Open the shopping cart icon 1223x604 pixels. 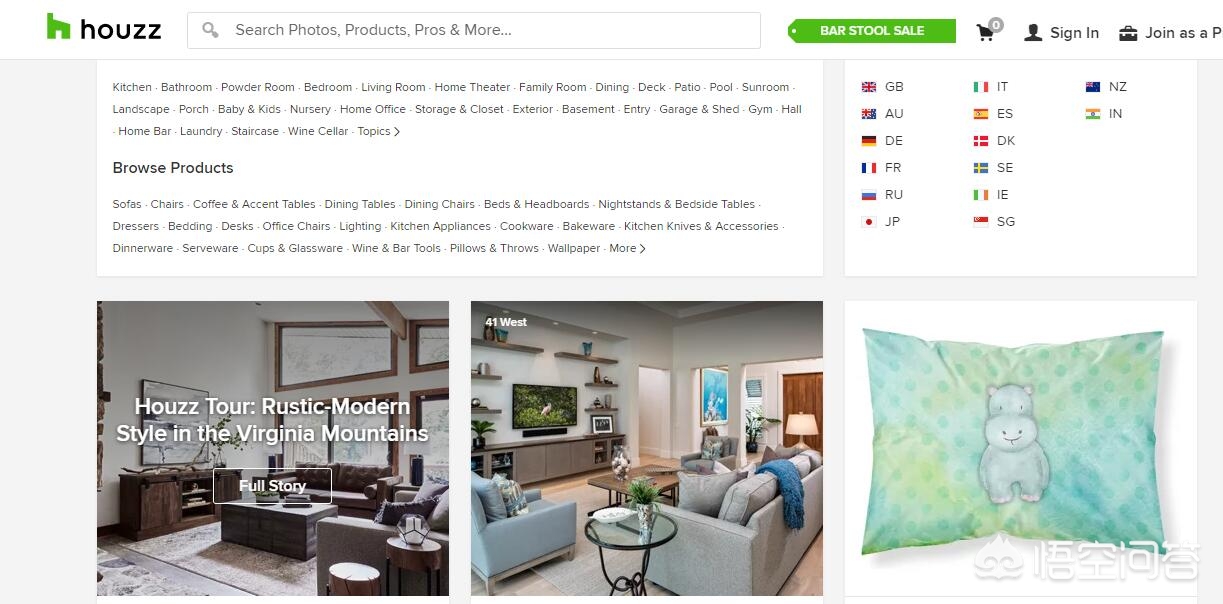tap(986, 32)
